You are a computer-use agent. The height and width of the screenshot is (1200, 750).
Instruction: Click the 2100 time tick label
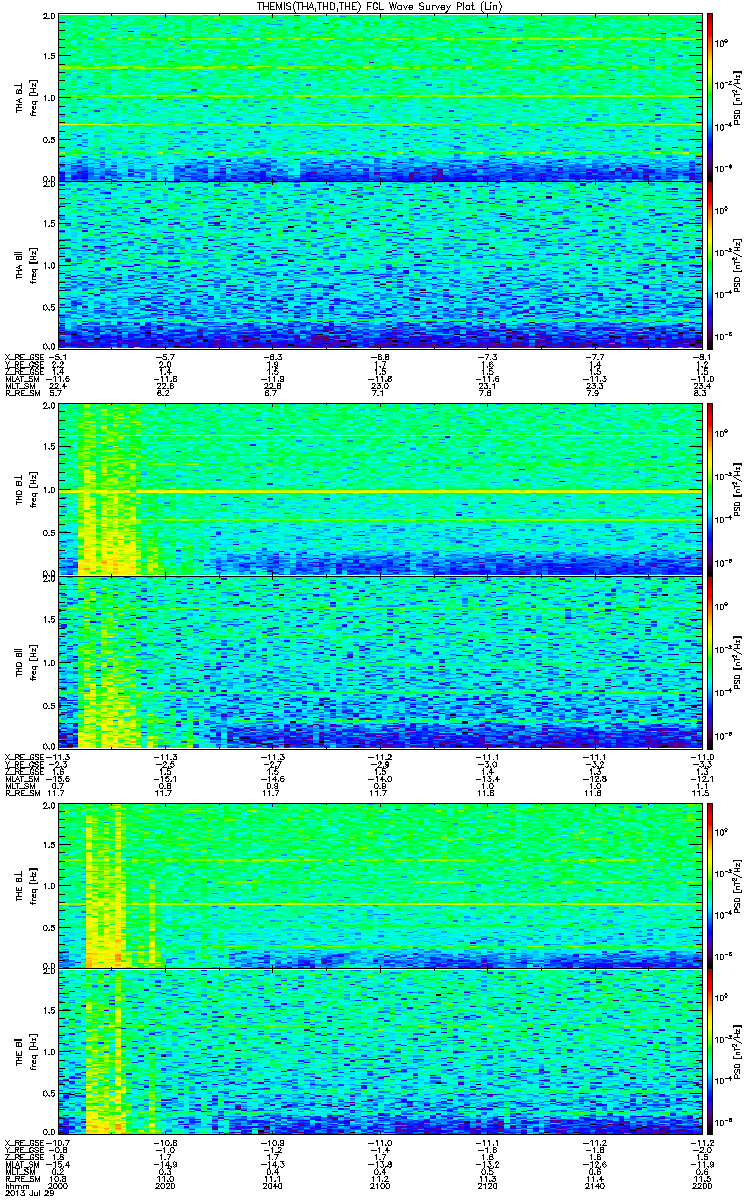(x=380, y=1186)
